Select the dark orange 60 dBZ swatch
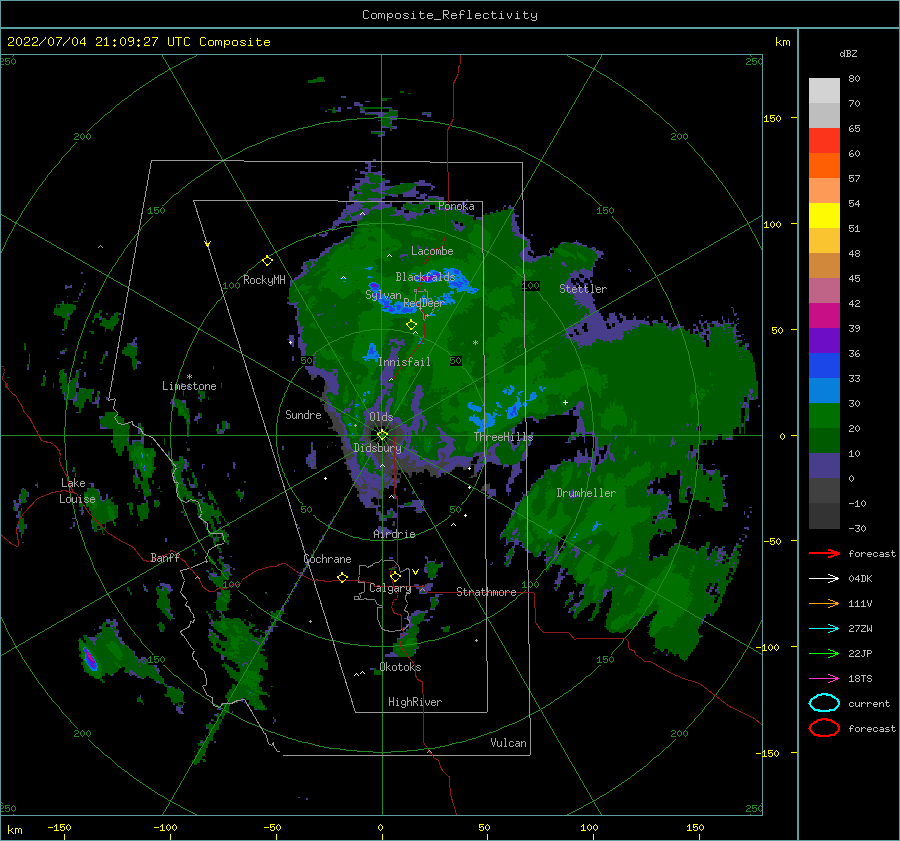 (824, 165)
